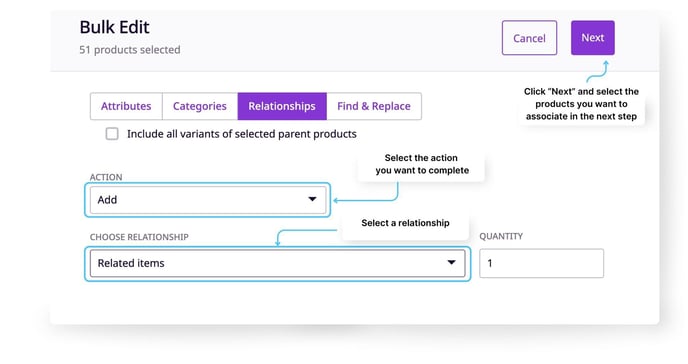Viewport: 688px width, 364px height.
Task: Click the QUANTITY field label
Action: 501,236
